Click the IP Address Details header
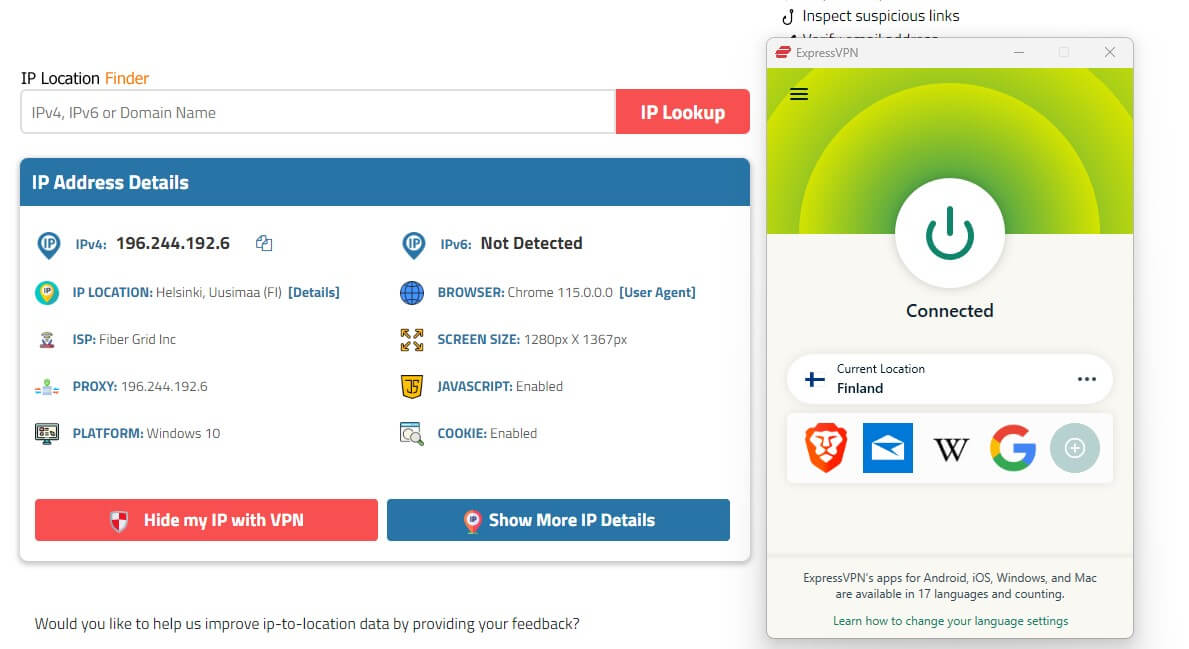1189x649 pixels. (x=385, y=182)
